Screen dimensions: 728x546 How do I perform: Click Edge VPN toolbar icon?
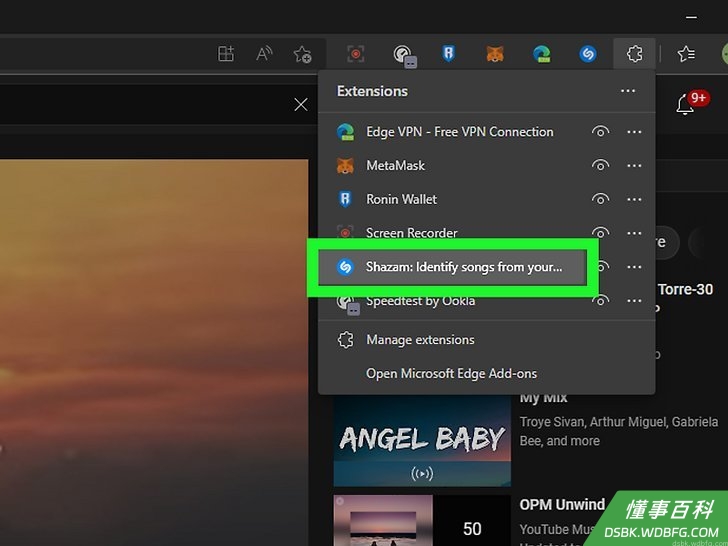click(x=541, y=54)
